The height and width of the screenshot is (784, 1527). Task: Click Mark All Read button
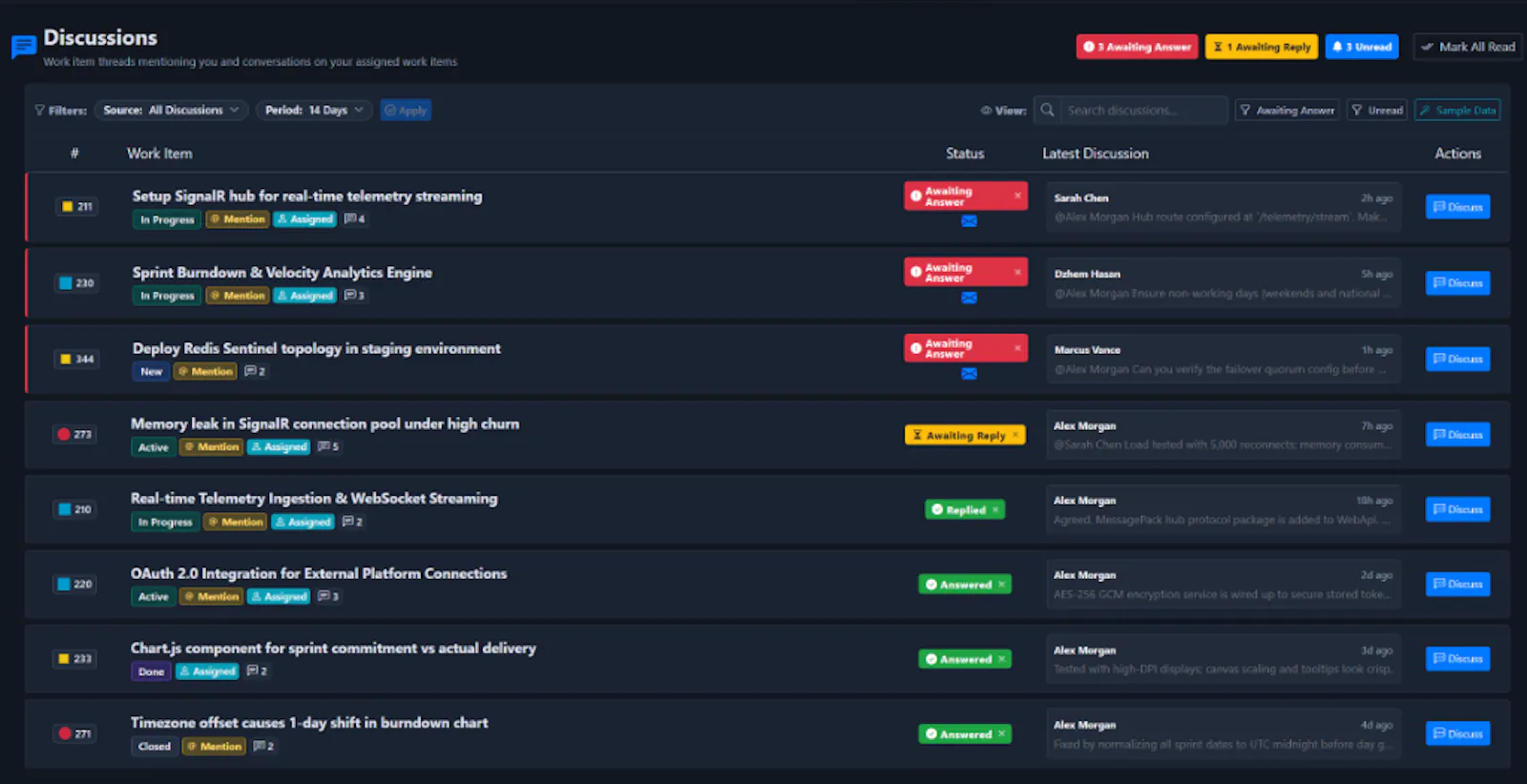coord(1468,47)
